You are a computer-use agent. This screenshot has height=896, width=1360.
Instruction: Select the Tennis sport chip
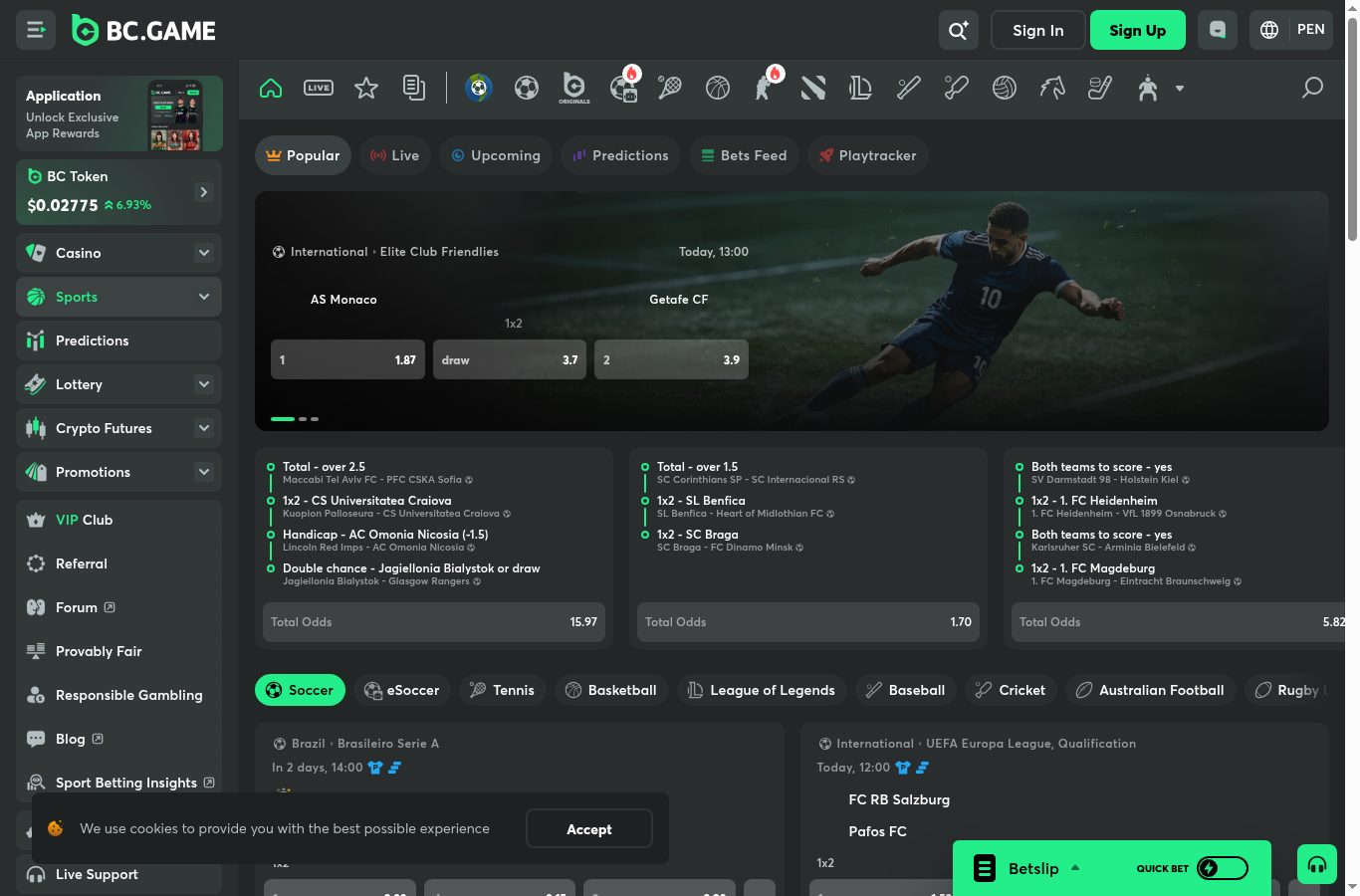[503, 690]
